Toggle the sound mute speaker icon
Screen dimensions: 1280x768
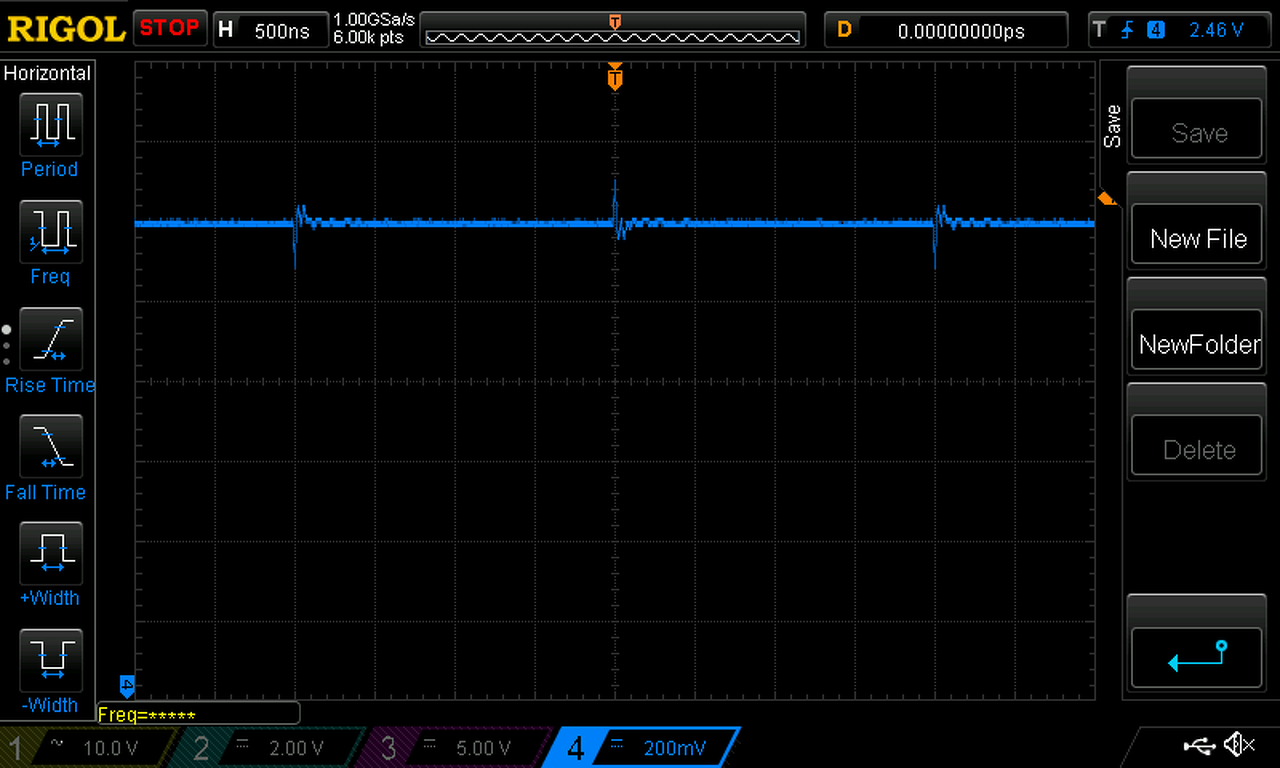[1240, 745]
